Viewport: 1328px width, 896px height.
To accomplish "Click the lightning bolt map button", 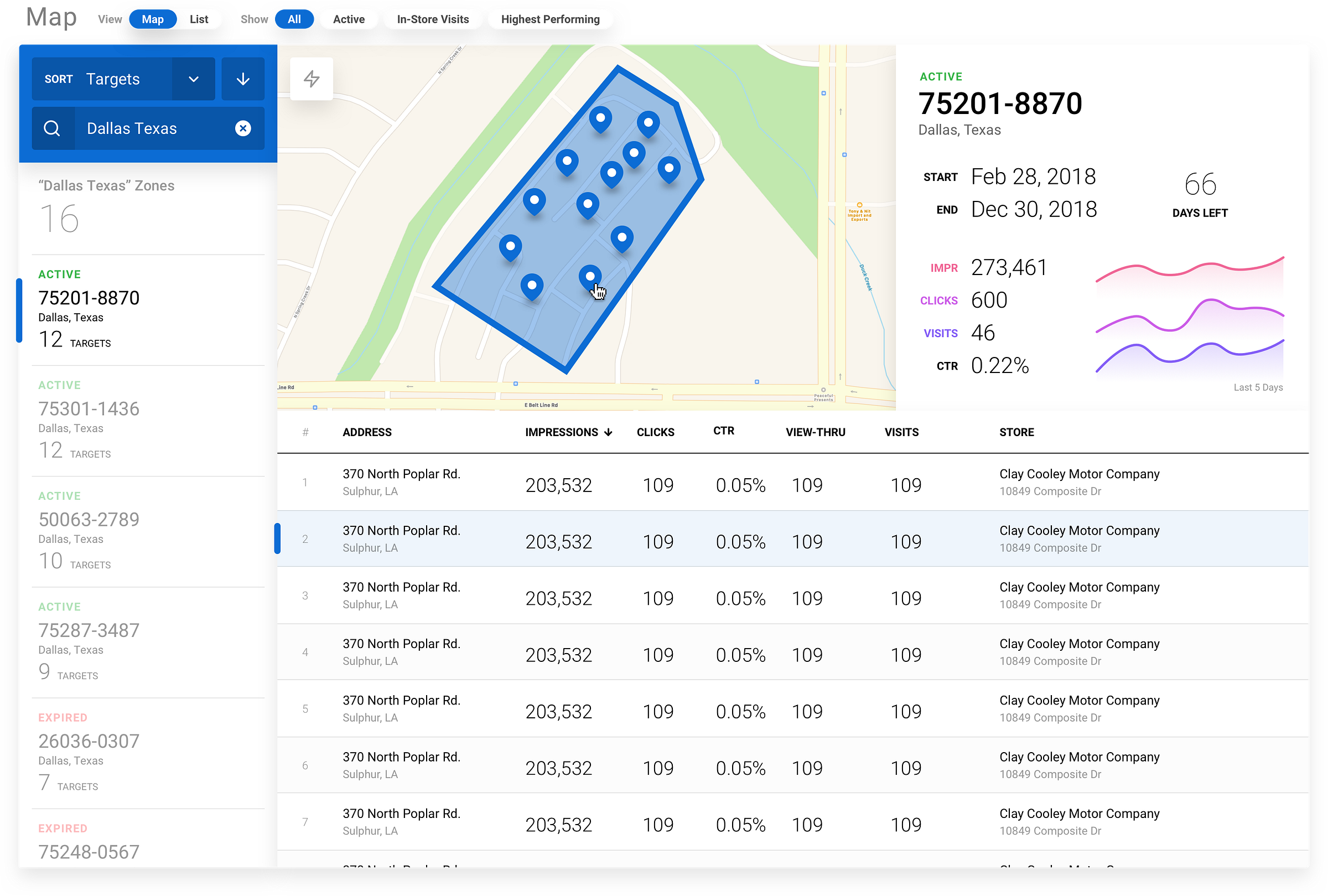I will (312, 78).
